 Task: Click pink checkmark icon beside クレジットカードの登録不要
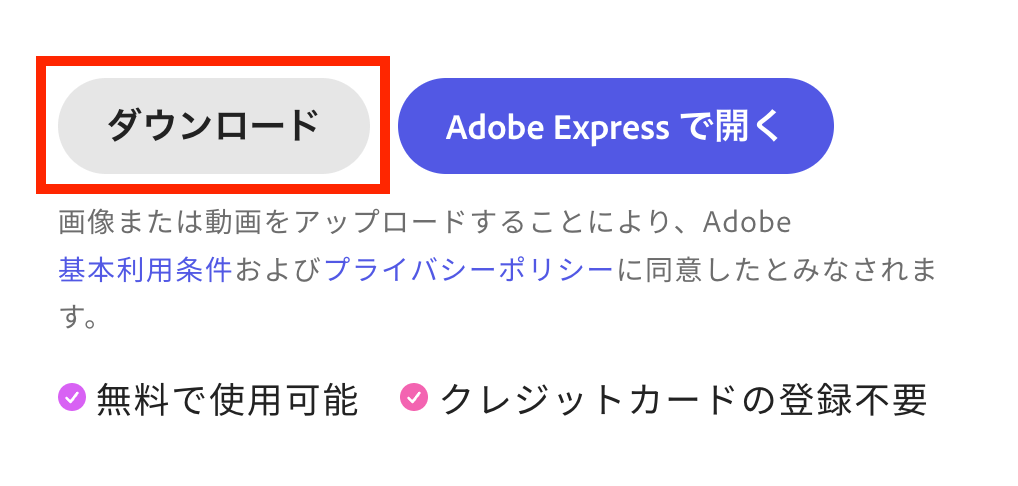point(414,397)
